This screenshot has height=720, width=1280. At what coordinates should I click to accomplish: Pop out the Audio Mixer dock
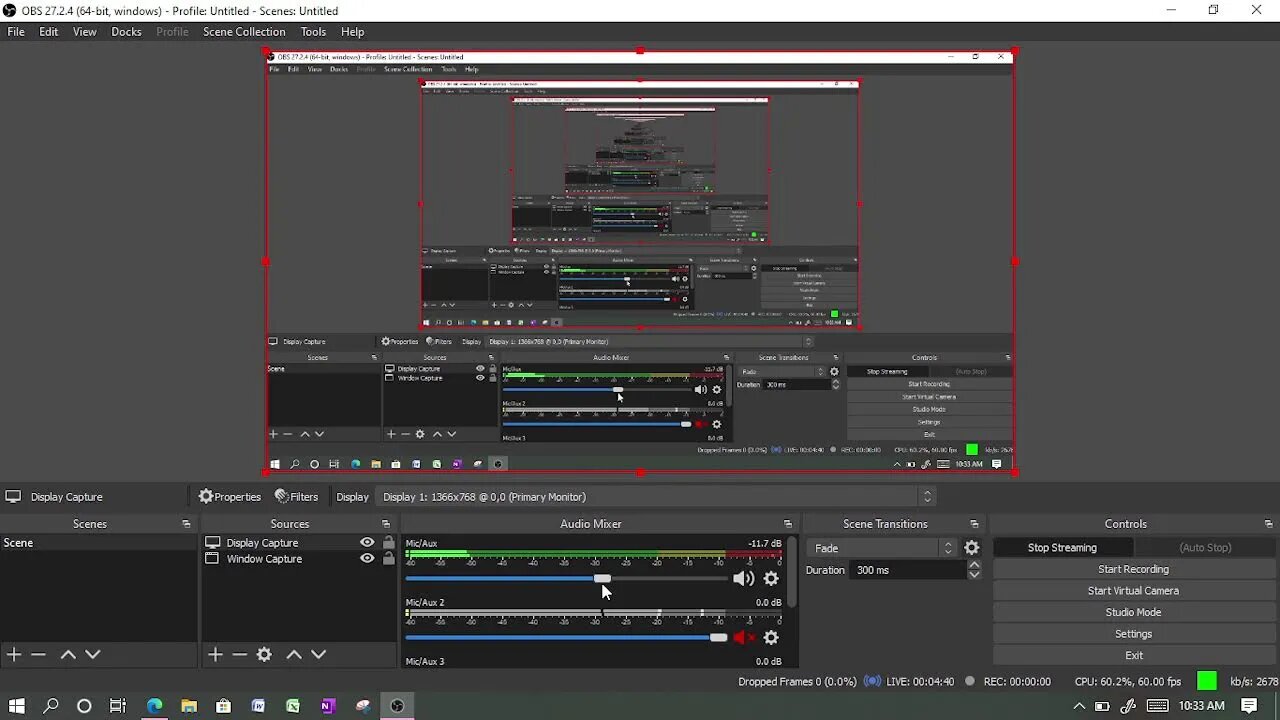point(788,524)
